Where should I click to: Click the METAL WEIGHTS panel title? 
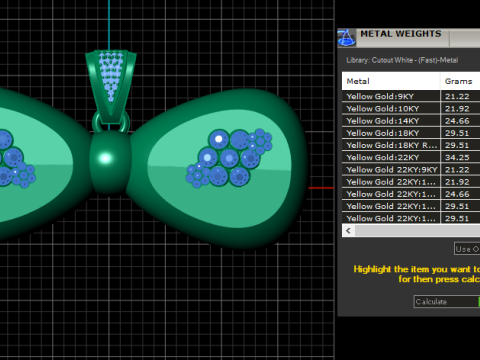coord(401,34)
